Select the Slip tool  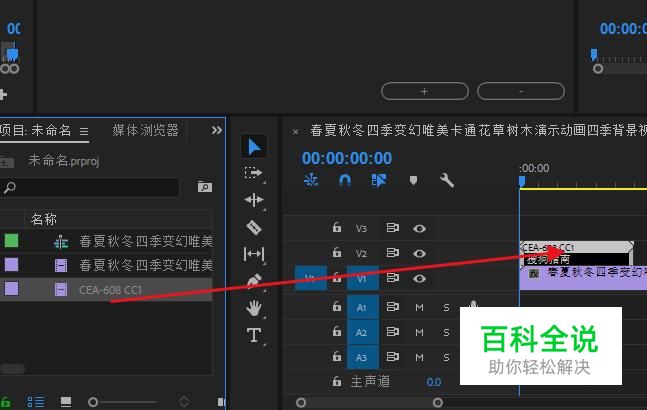(254, 254)
